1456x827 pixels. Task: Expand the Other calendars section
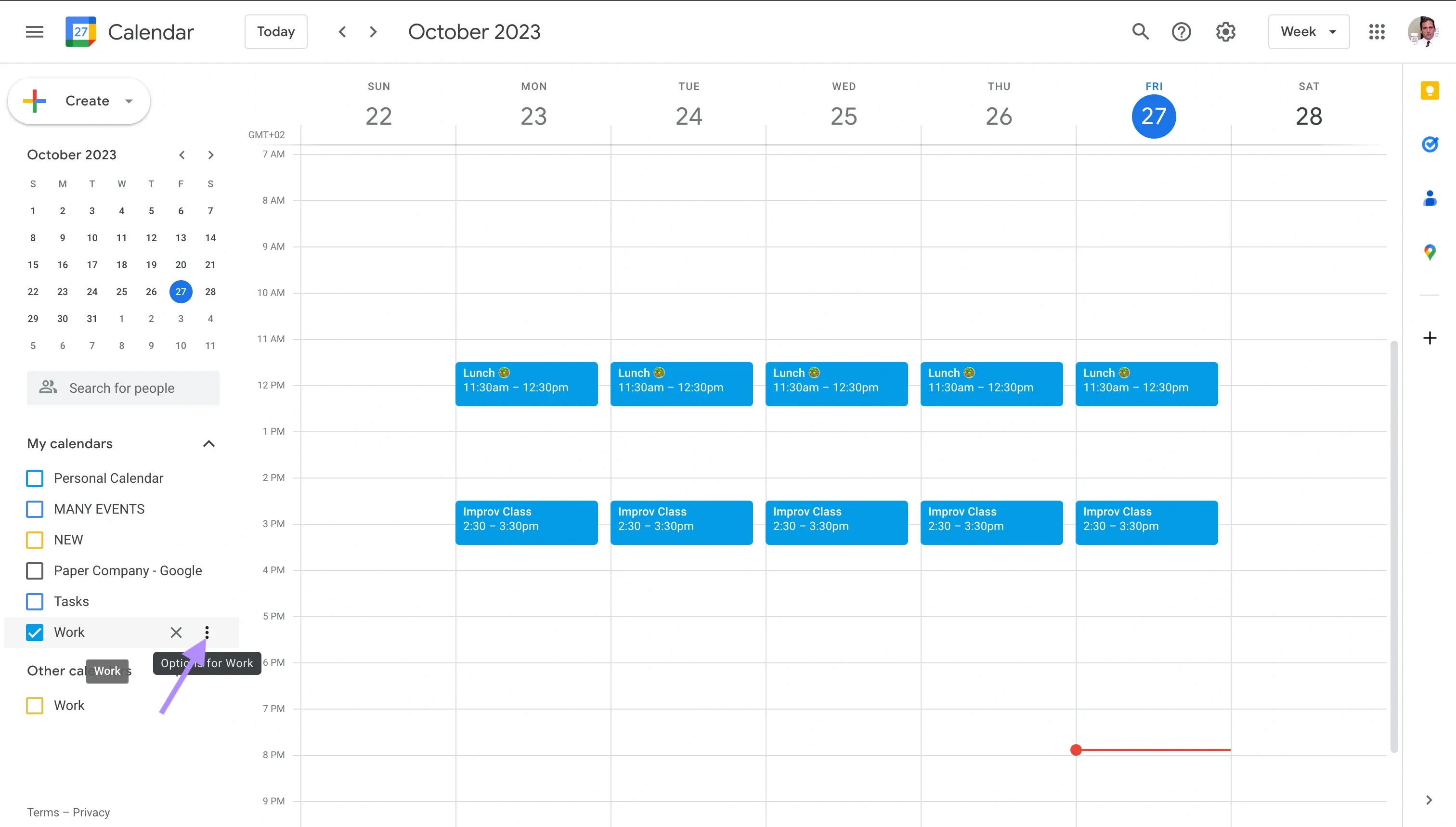(210, 669)
